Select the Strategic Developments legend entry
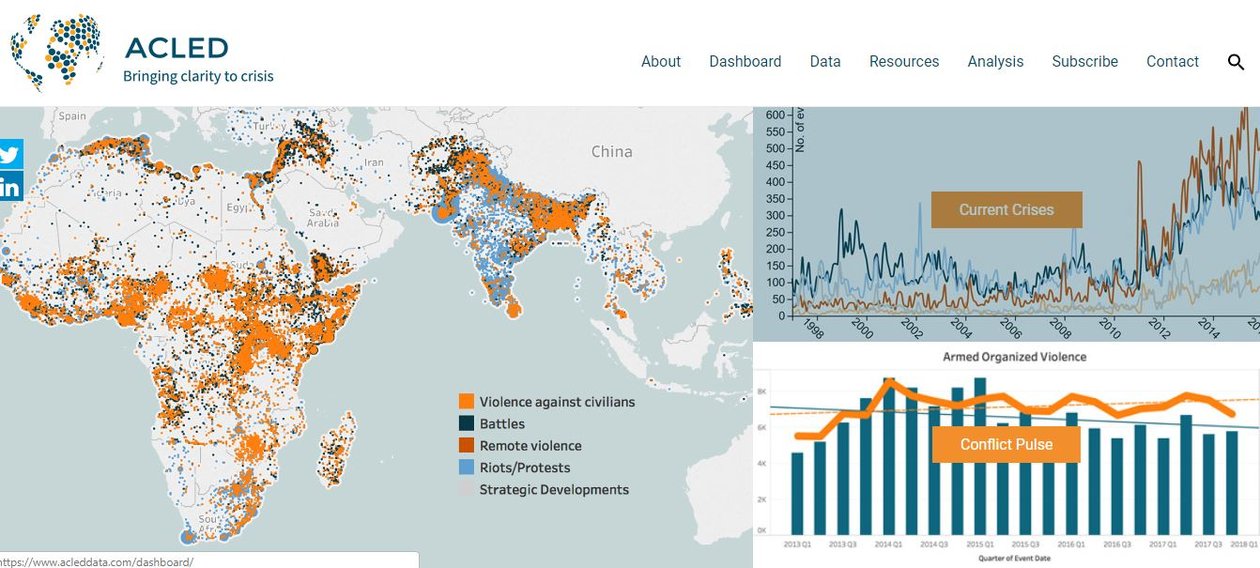 (553, 490)
